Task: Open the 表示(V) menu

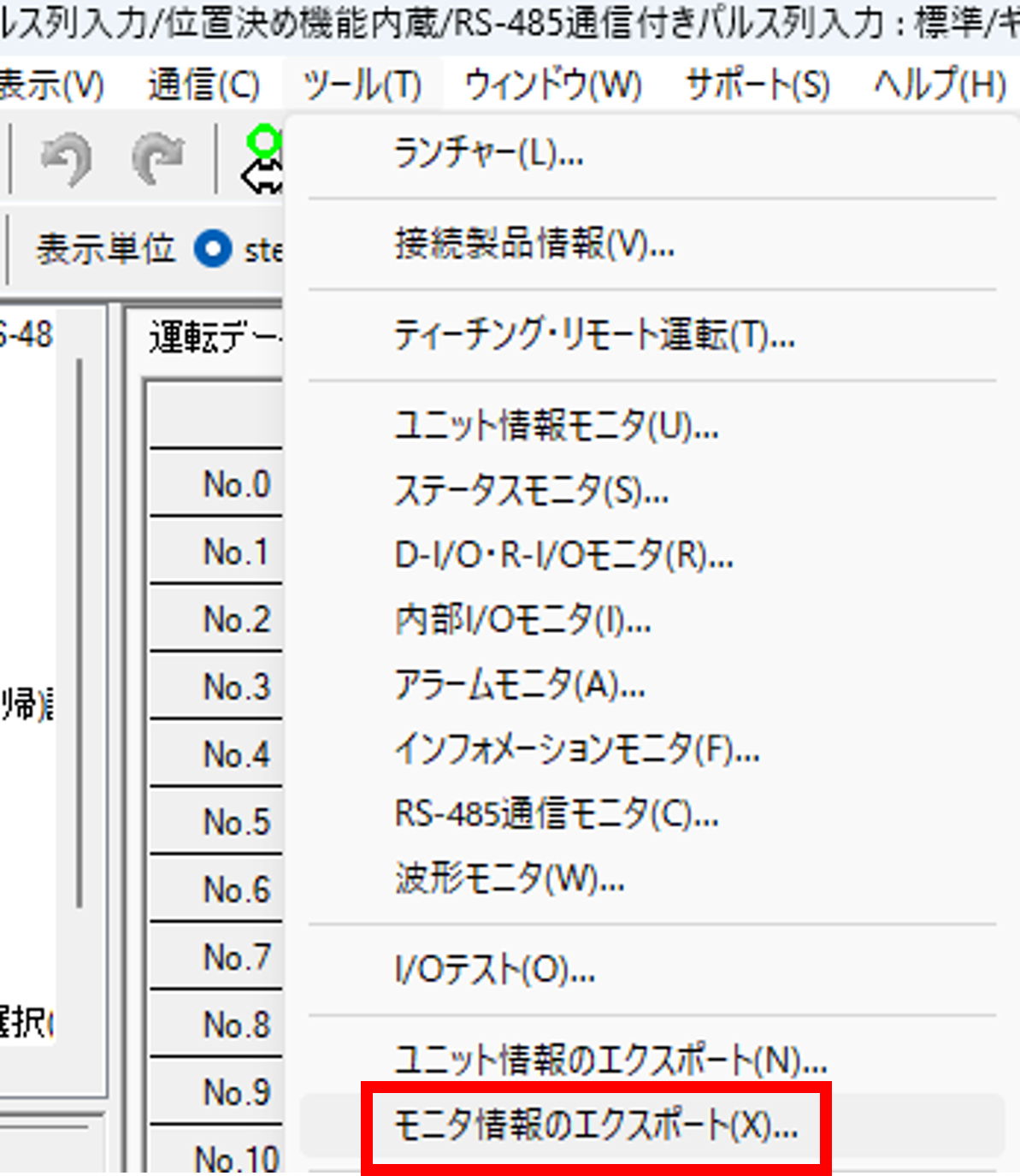Action: [52, 85]
